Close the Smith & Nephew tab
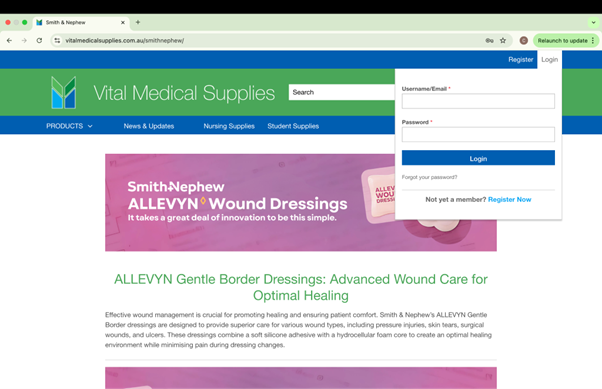The height and width of the screenshot is (389, 602). coord(123,23)
